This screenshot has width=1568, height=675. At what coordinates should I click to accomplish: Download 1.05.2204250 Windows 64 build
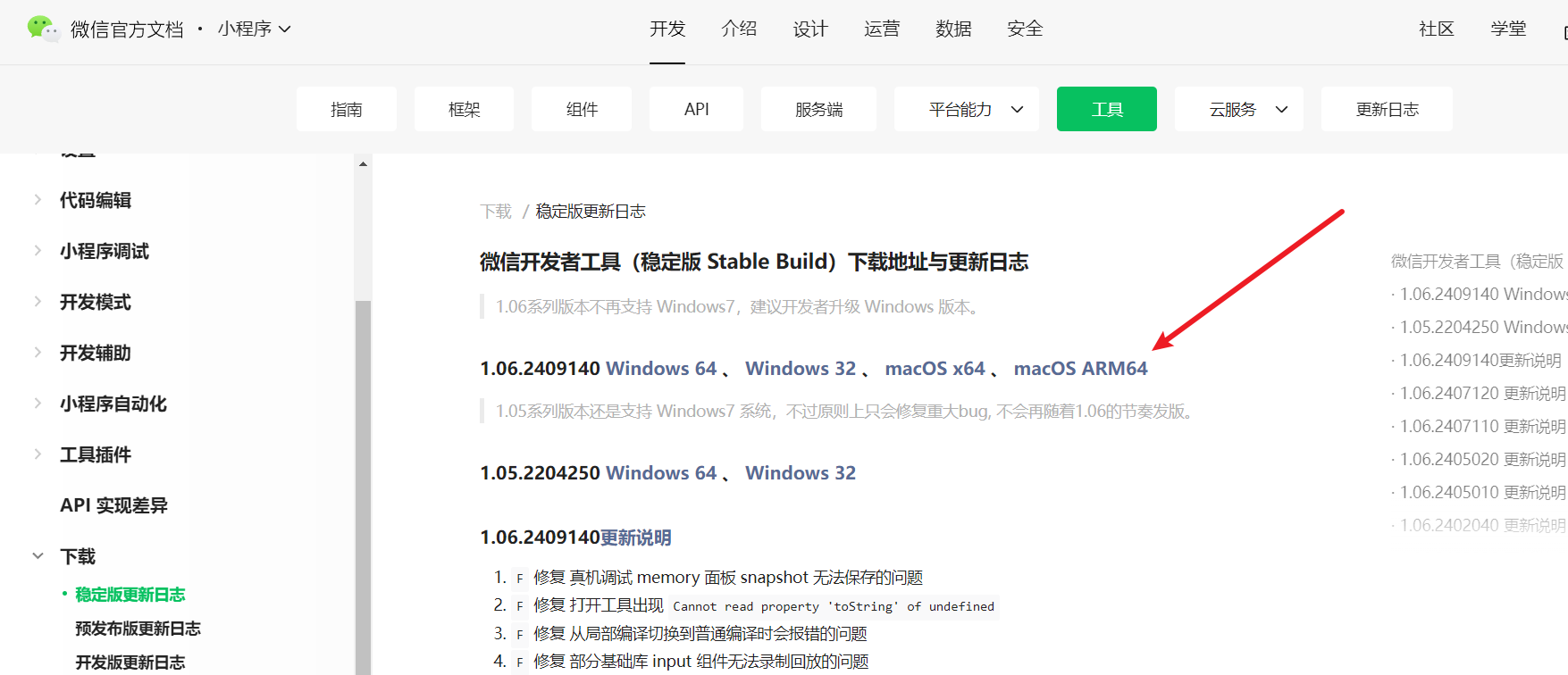pyautogui.click(x=661, y=473)
